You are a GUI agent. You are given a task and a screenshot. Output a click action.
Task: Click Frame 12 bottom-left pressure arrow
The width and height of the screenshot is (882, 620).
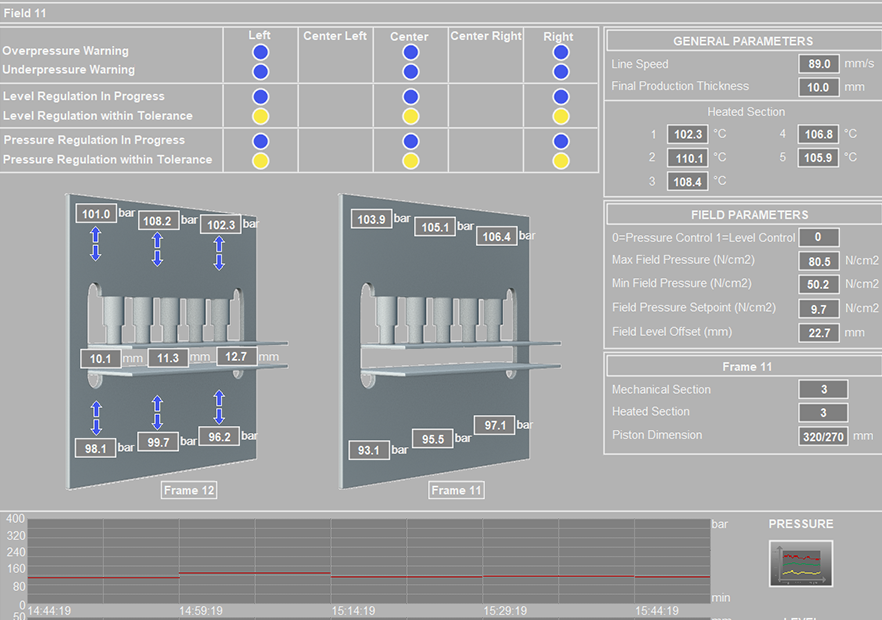tap(96, 418)
